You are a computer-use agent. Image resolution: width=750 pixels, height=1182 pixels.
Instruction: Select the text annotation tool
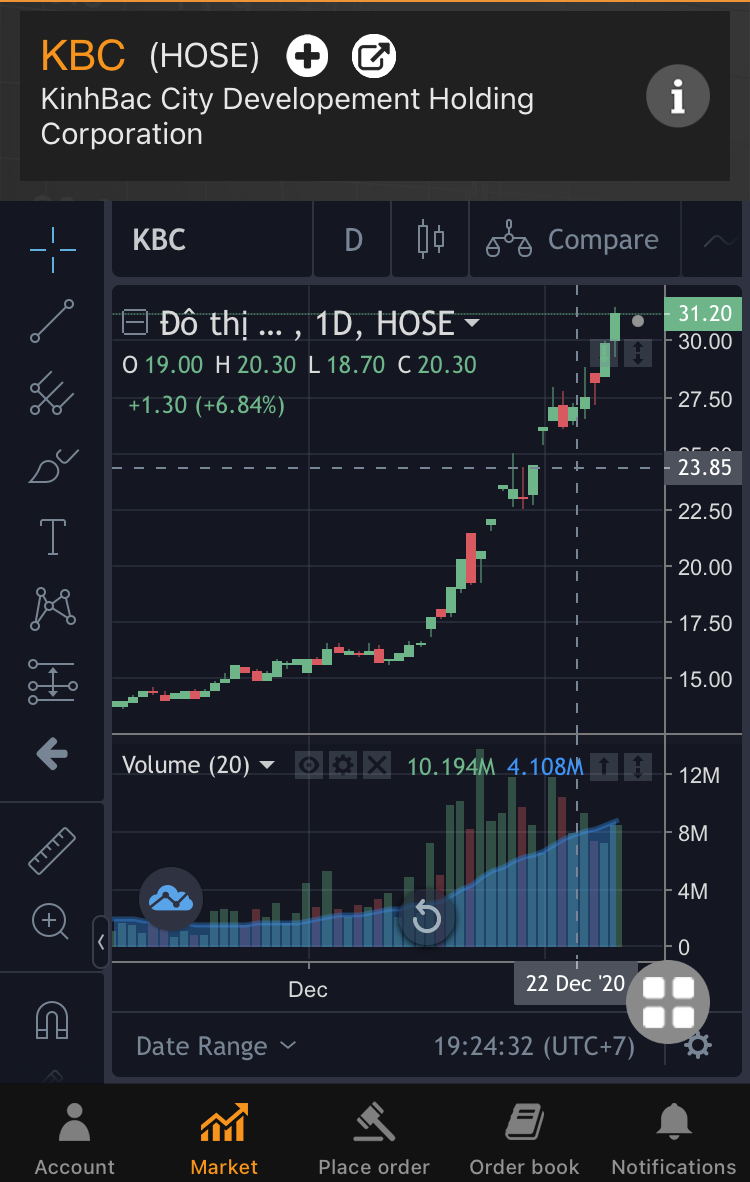(x=52, y=537)
